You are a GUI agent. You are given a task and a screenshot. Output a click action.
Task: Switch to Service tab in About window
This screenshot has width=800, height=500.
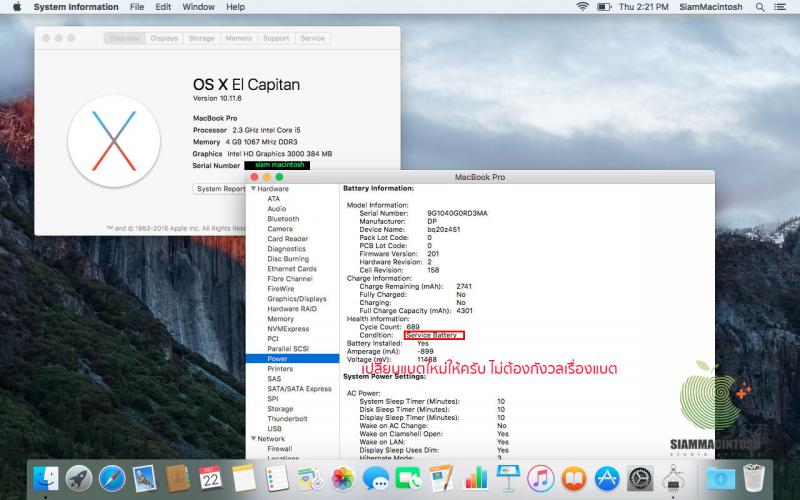click(313, 38)
